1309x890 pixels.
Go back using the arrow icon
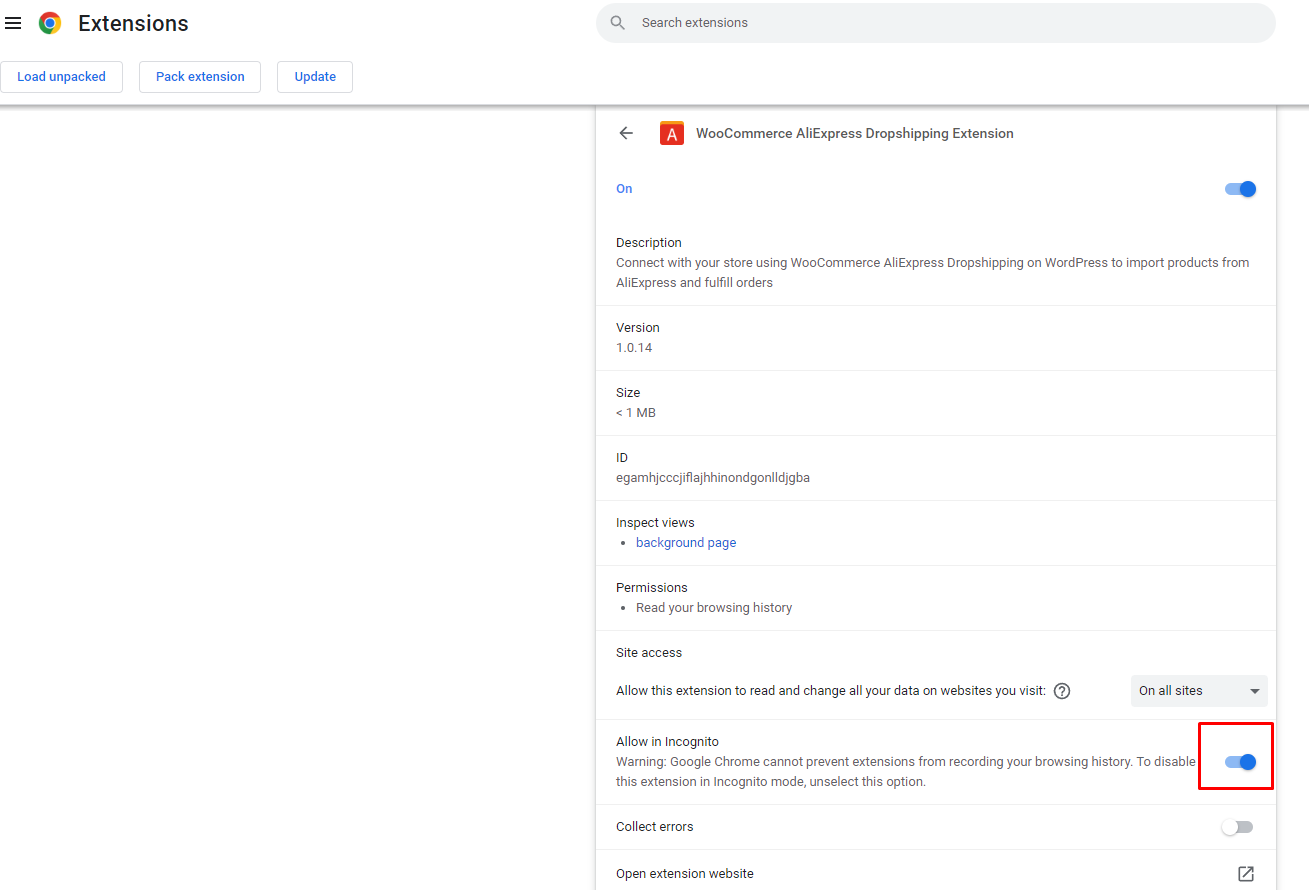tap(626, 133)
